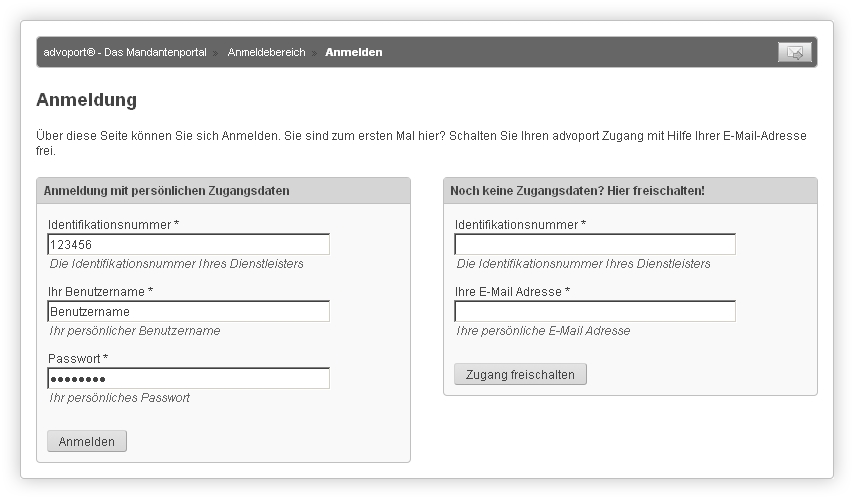Click the right panel Identifikationsnummer label

(520, 225)
